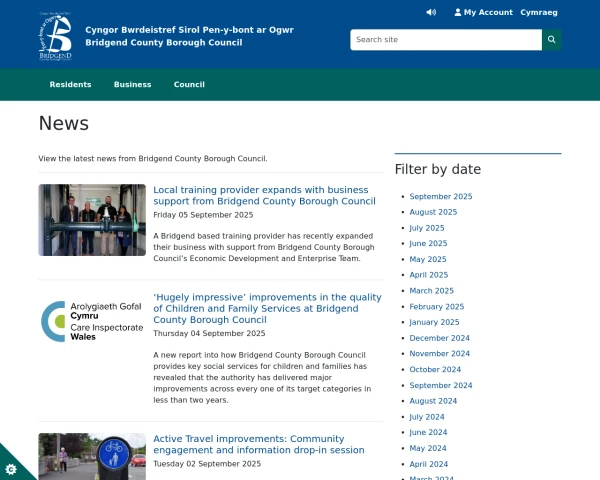Image resolution: width=600 pixels, height=480 pixels.
Task: Filter news by June 2025
Action: pyautogui.click(x=428, y=243)
